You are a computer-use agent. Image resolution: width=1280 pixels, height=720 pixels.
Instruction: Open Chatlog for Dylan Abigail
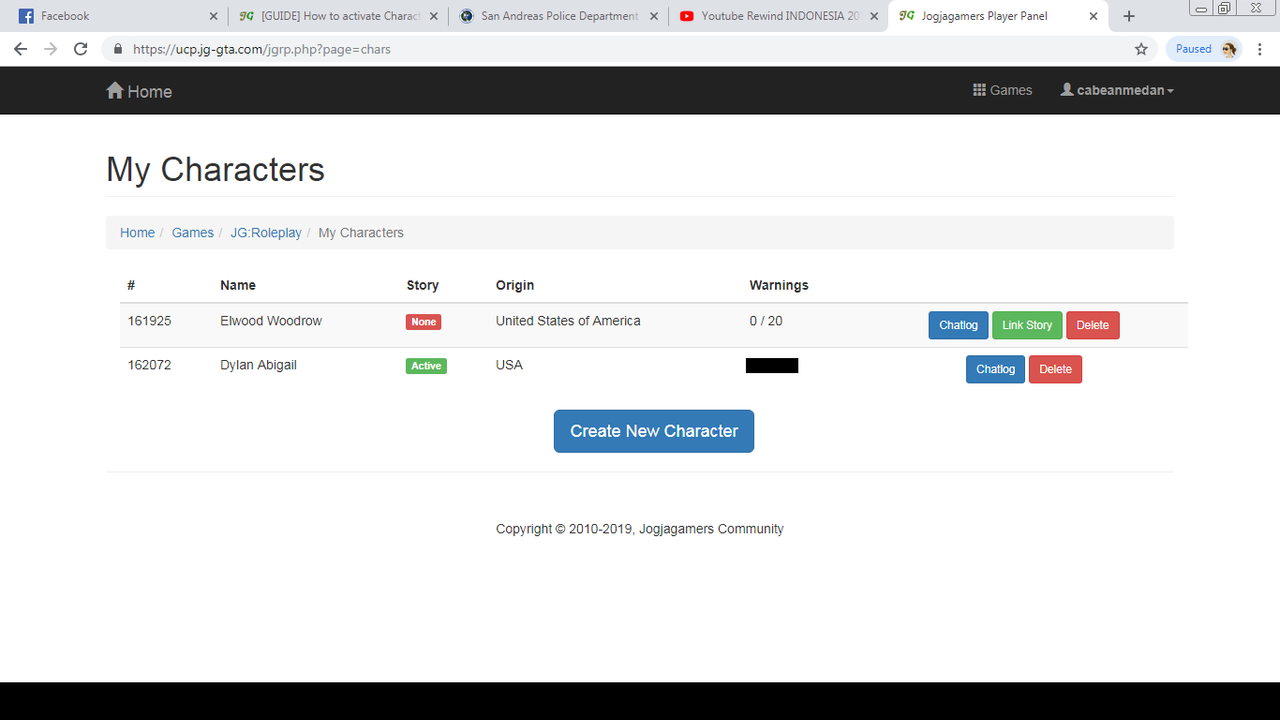[x=995, y=369]
